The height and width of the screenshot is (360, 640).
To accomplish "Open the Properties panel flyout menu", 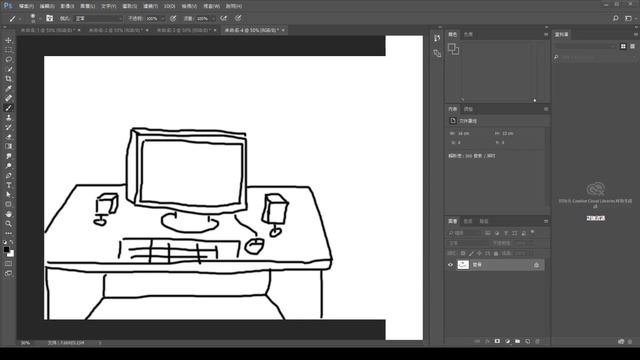I will (546, 109).
